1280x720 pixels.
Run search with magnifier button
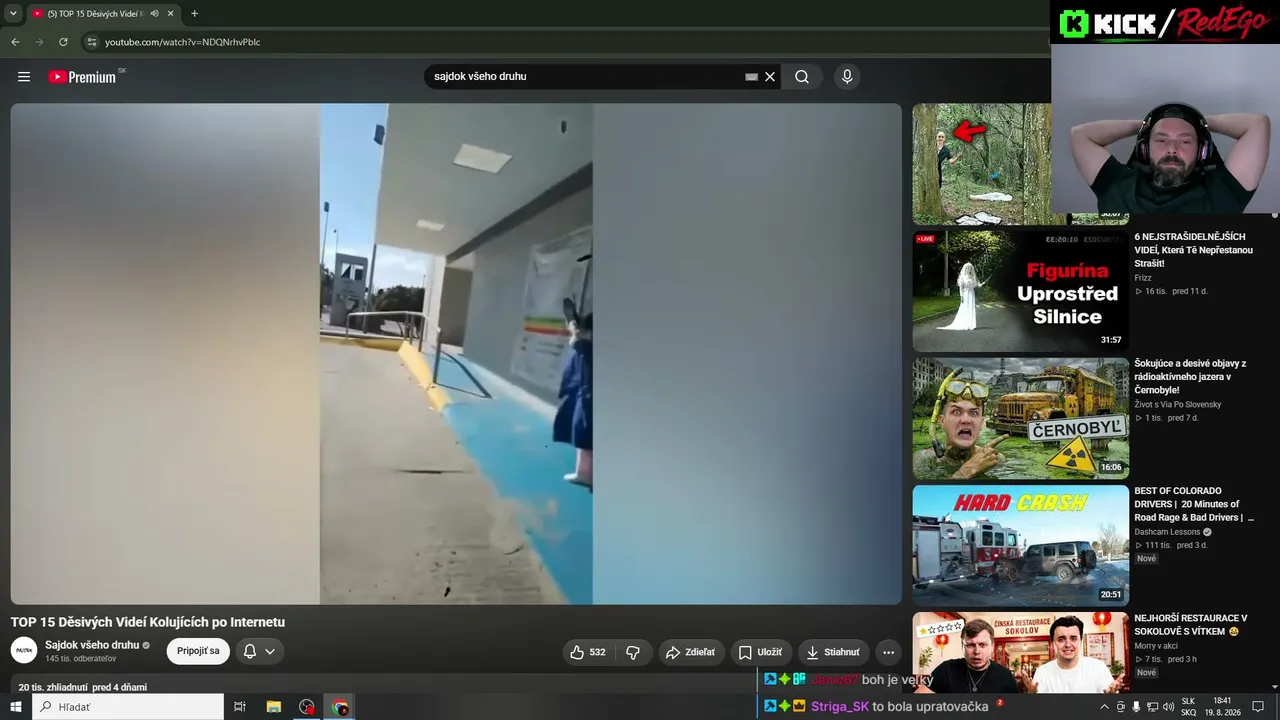(802, 77)
